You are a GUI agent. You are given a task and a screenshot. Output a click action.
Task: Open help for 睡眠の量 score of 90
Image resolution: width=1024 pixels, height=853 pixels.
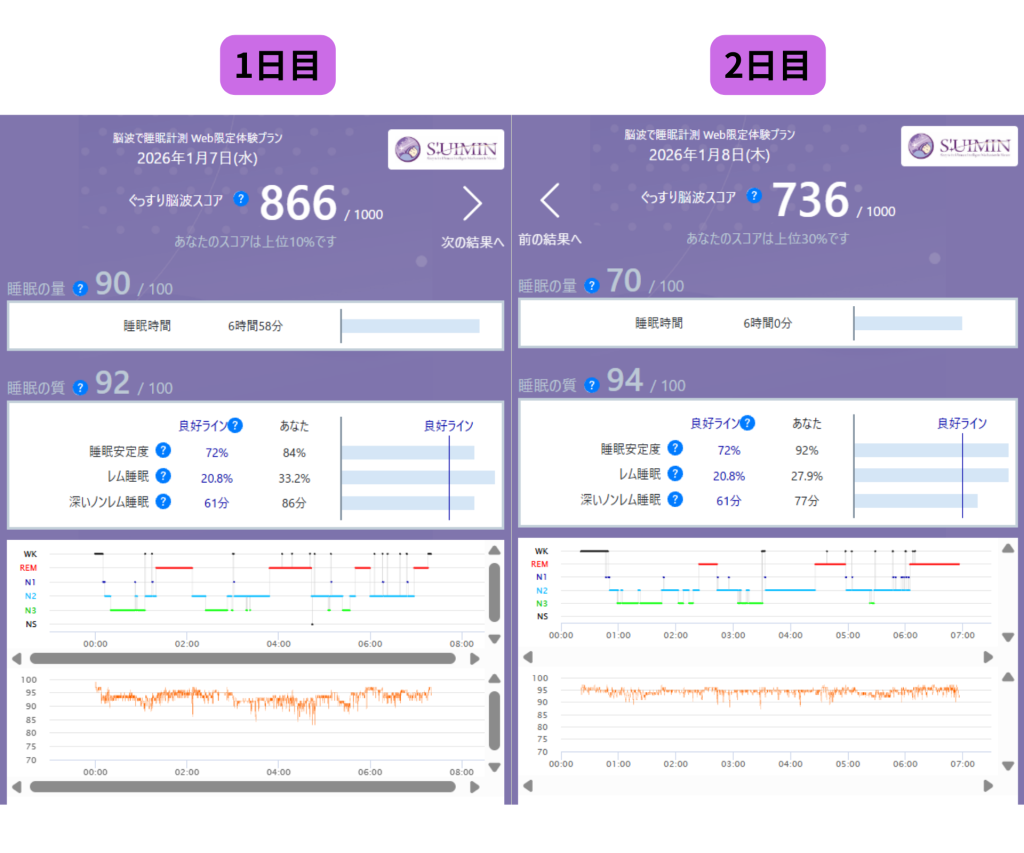(x=81, y=289)
